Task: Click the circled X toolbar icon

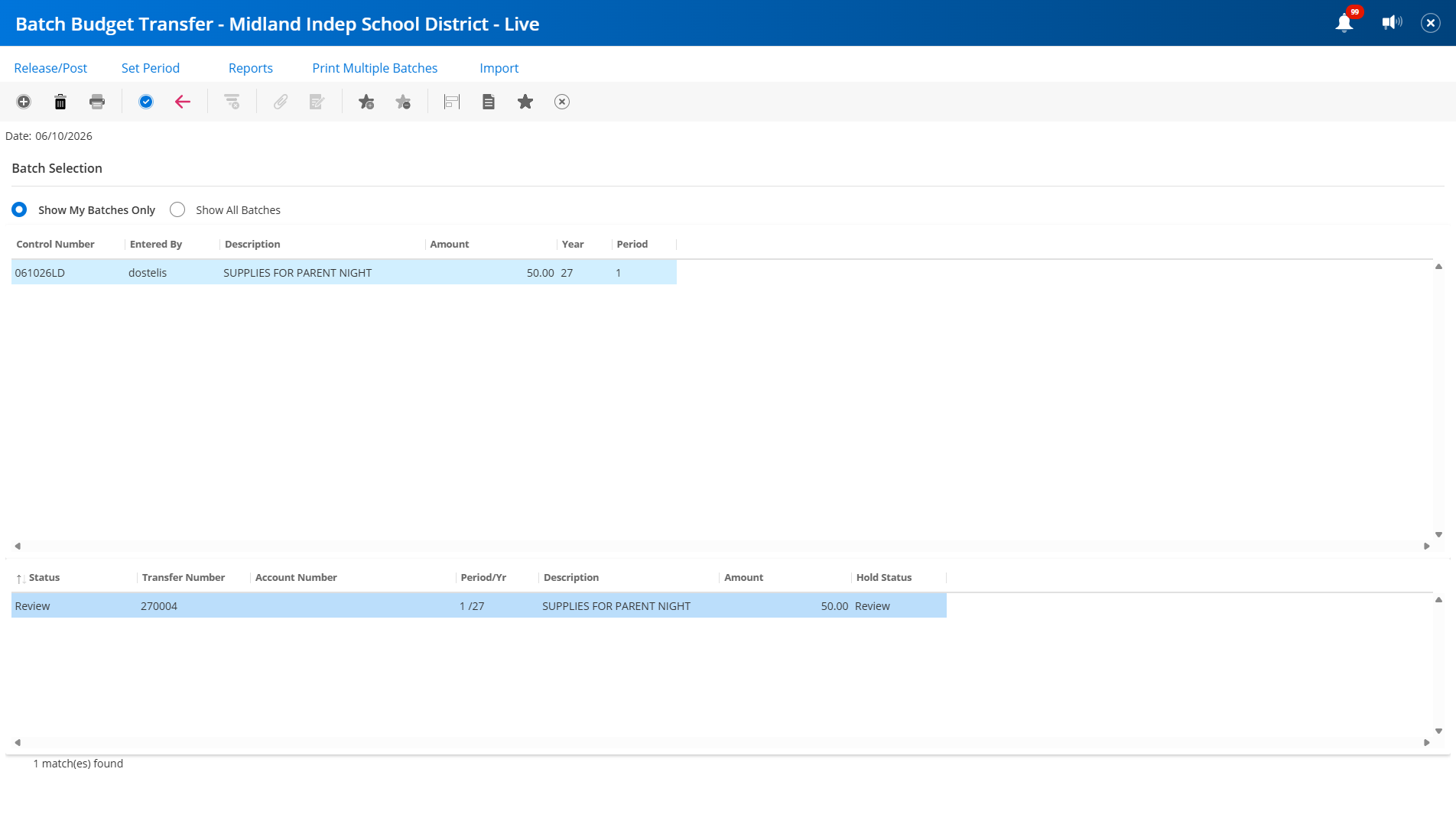Action: (x=562, y=102)
